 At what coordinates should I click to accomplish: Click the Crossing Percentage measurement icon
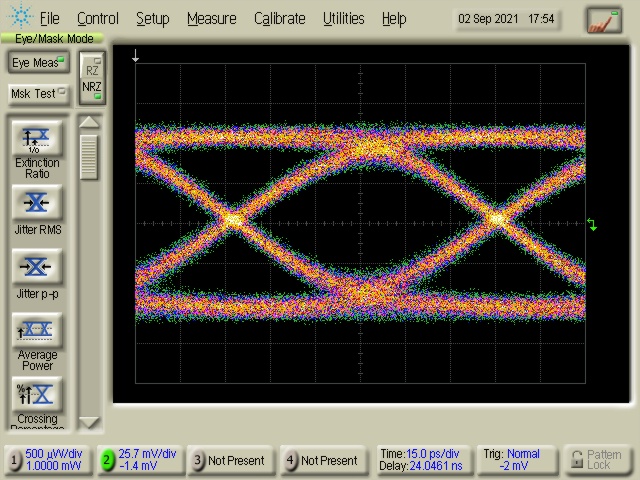pos(37,394)
